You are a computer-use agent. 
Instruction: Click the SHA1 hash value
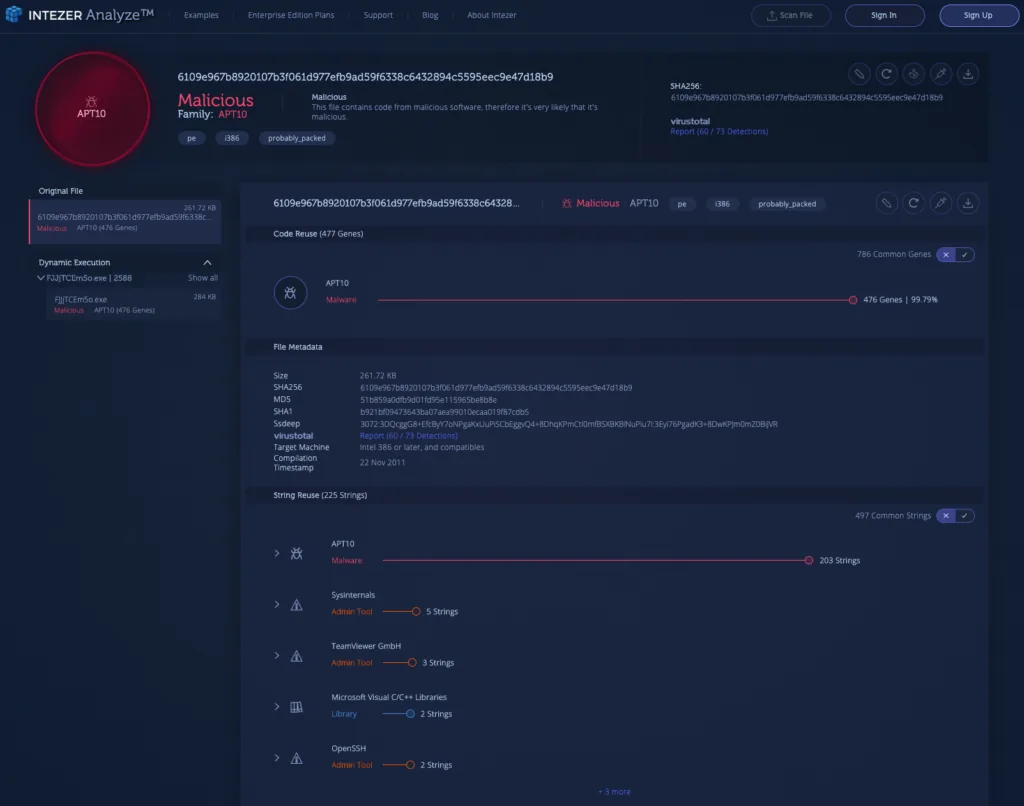click(x=444, y=412)
